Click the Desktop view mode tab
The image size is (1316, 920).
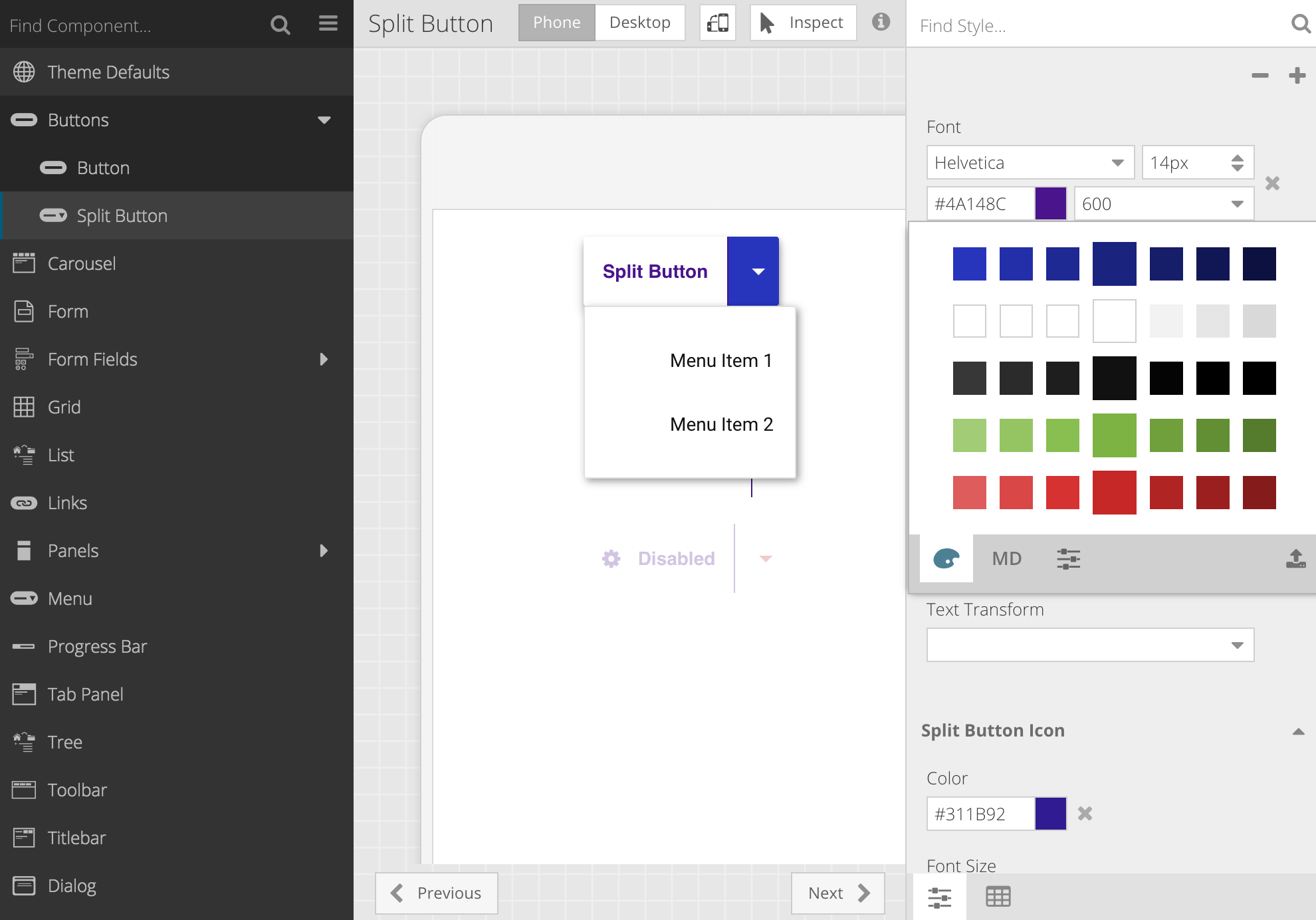(637, 22)
